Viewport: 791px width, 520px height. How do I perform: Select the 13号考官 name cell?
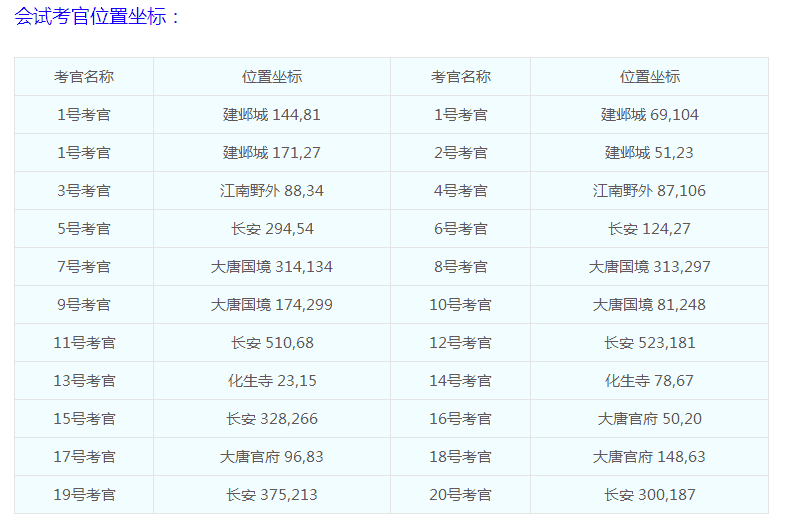click(x=84, y=381)
